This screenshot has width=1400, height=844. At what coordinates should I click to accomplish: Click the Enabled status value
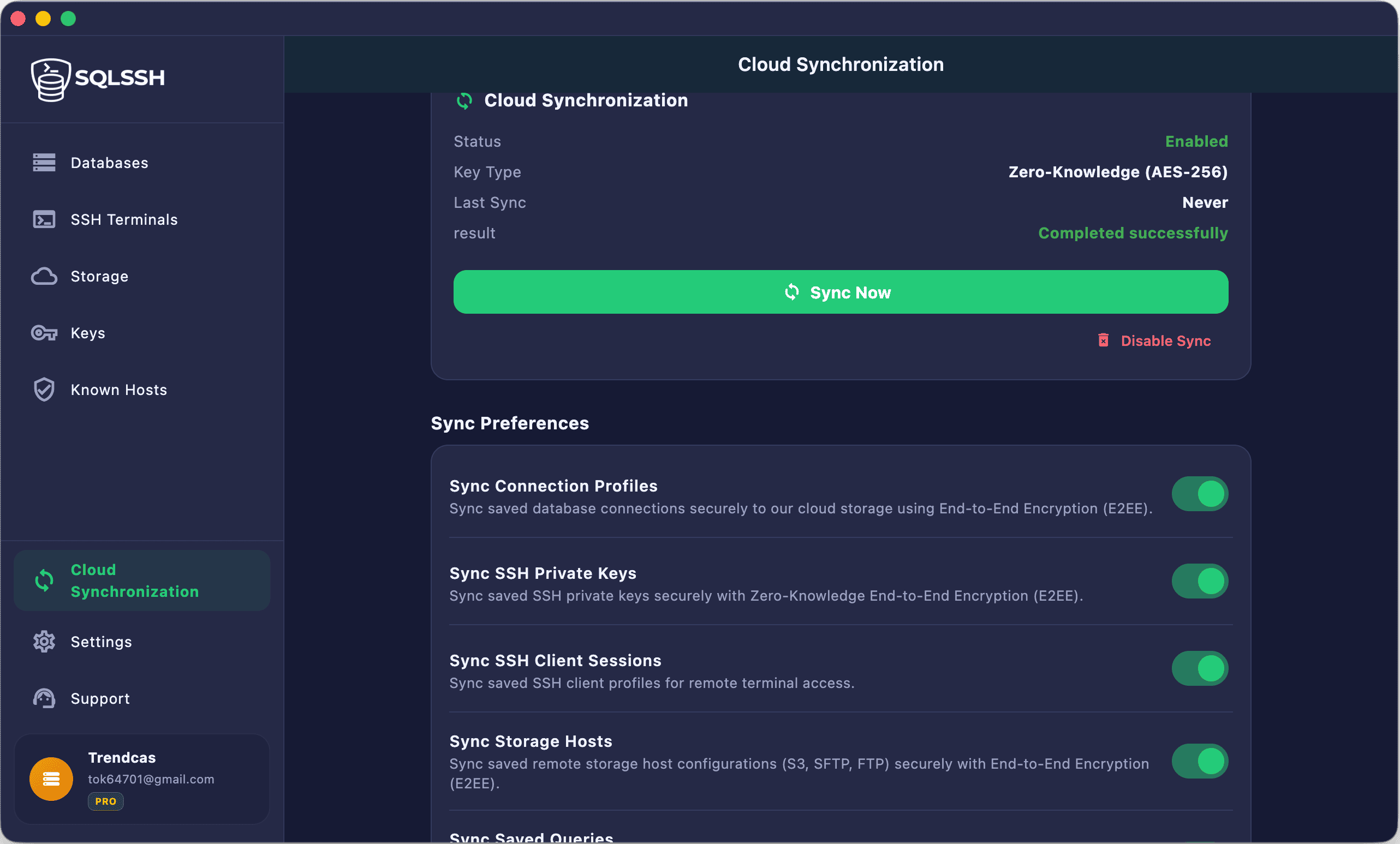(1196, 141)
